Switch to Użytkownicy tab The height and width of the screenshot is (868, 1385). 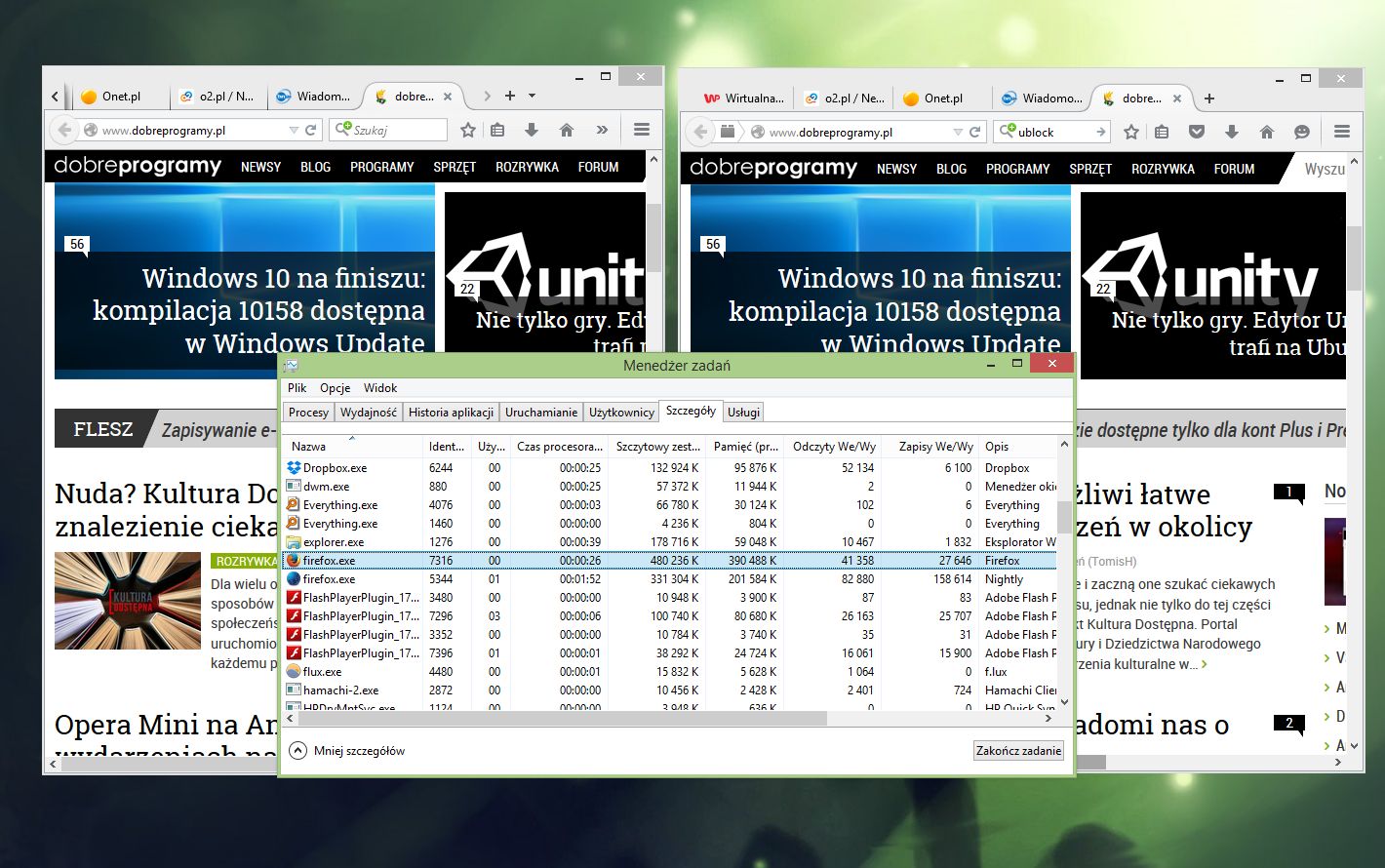point(621,413)
